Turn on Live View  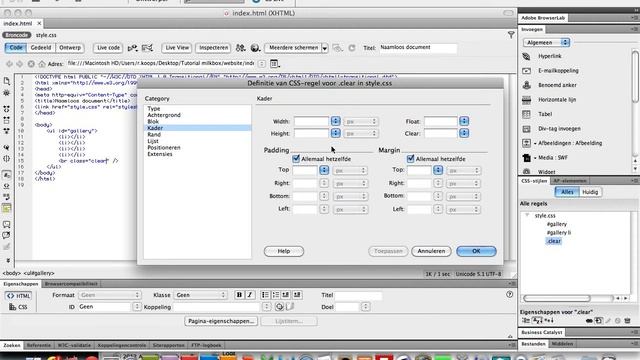[177, 48]
